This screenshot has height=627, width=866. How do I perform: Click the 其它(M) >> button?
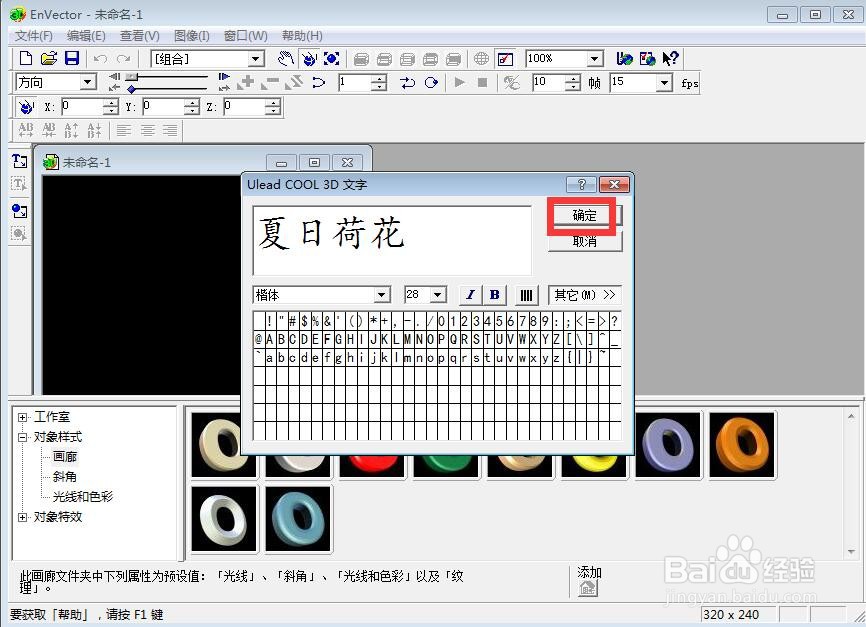pyautogui.click(x=585, y=295)
